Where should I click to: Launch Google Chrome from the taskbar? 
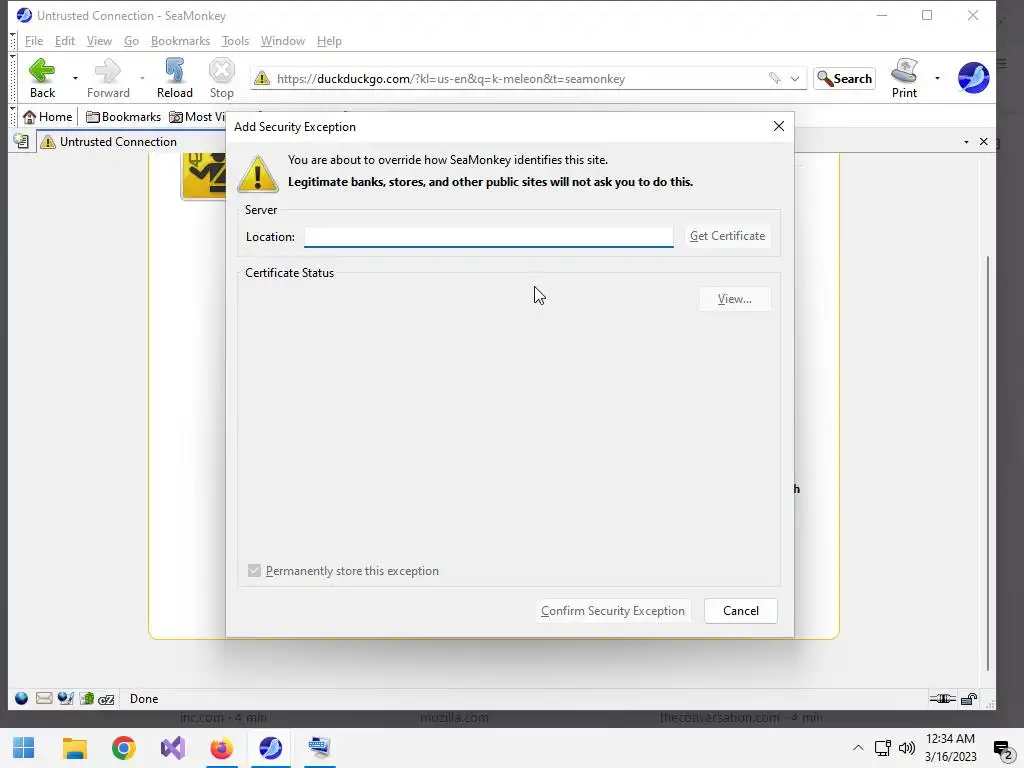123,748
